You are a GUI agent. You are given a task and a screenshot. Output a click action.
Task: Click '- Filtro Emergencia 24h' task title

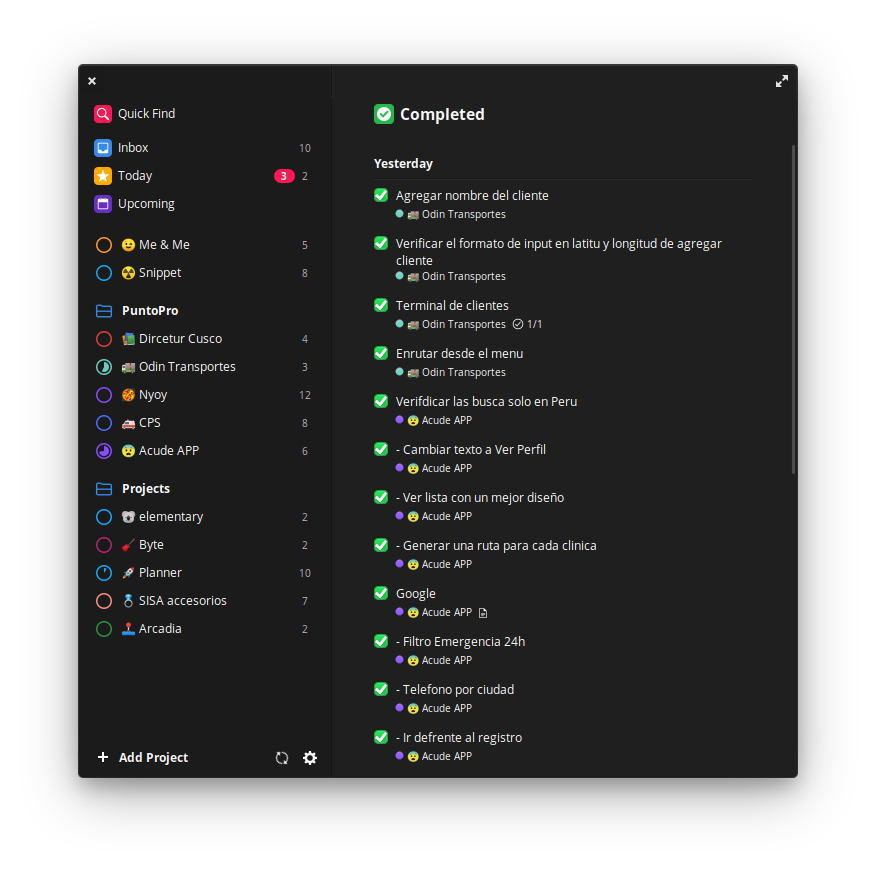tap(460, 641)
